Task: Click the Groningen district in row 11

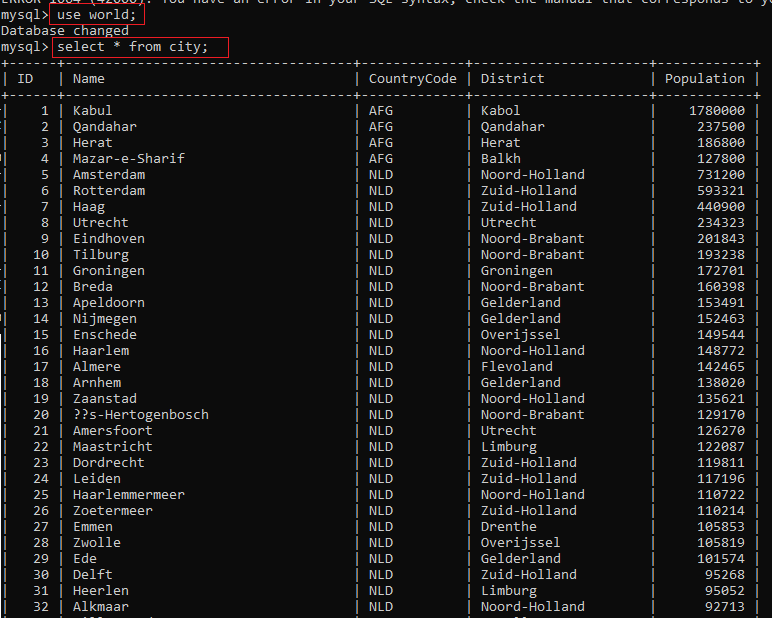Action: click(516, 271)
